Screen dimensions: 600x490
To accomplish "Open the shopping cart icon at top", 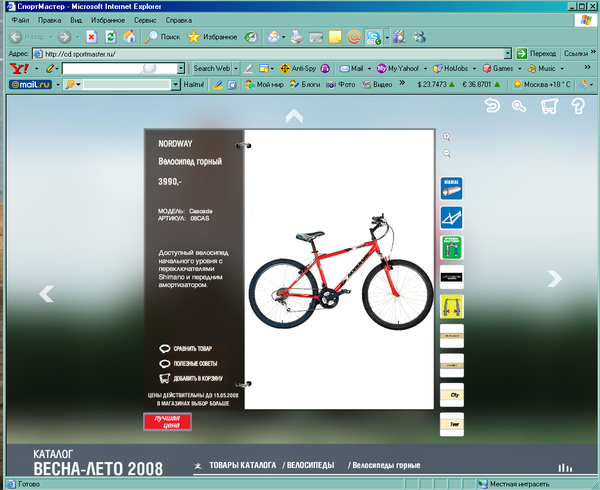I will tap(549, 106).
